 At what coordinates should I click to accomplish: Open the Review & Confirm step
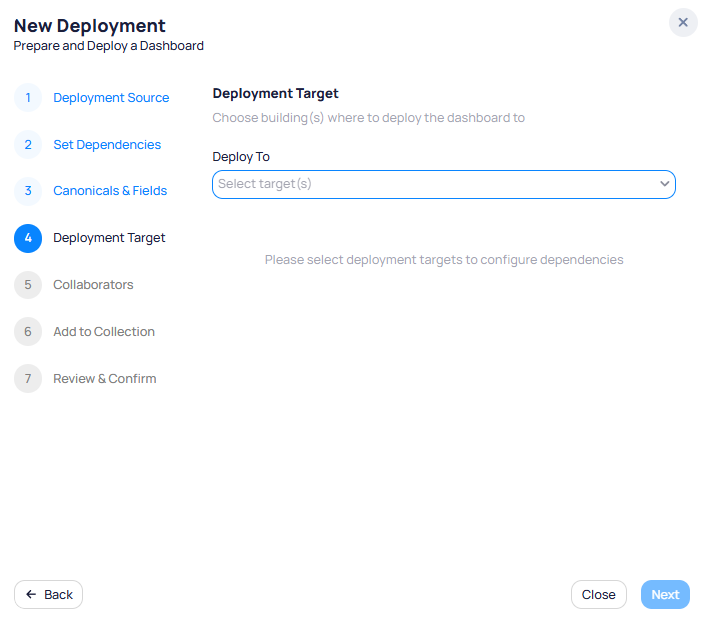click(x=105, y=379)
